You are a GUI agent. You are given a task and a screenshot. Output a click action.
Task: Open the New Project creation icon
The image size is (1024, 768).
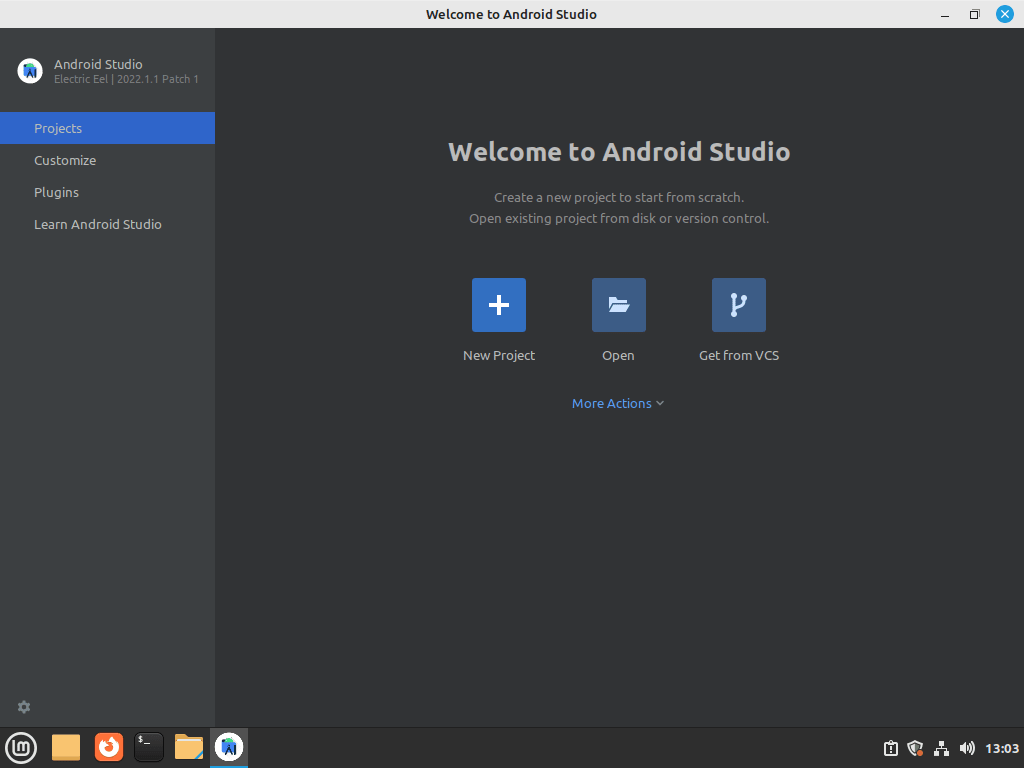498,304
